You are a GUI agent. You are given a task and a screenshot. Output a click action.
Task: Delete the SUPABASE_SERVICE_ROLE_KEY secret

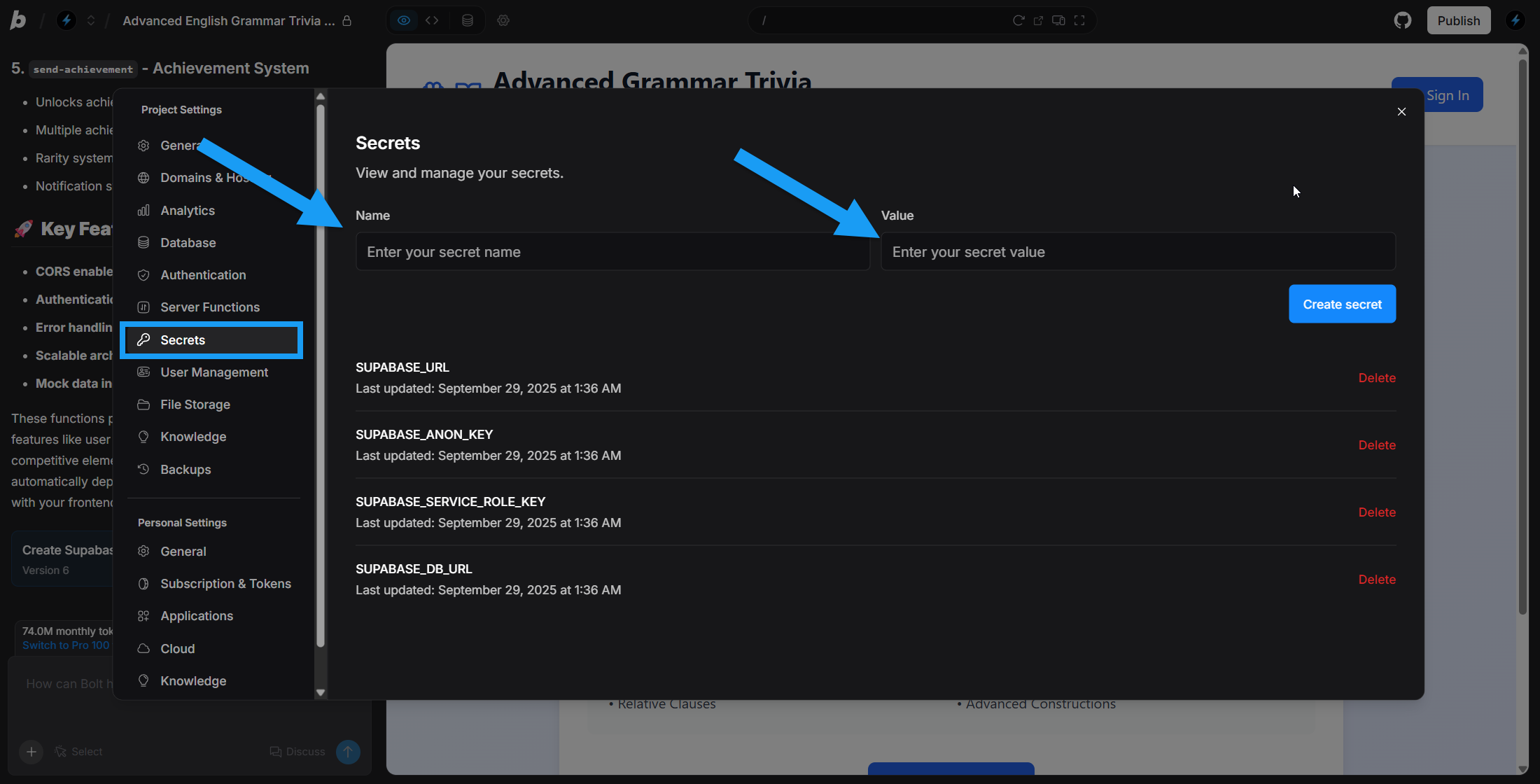tap(1377, 512)
